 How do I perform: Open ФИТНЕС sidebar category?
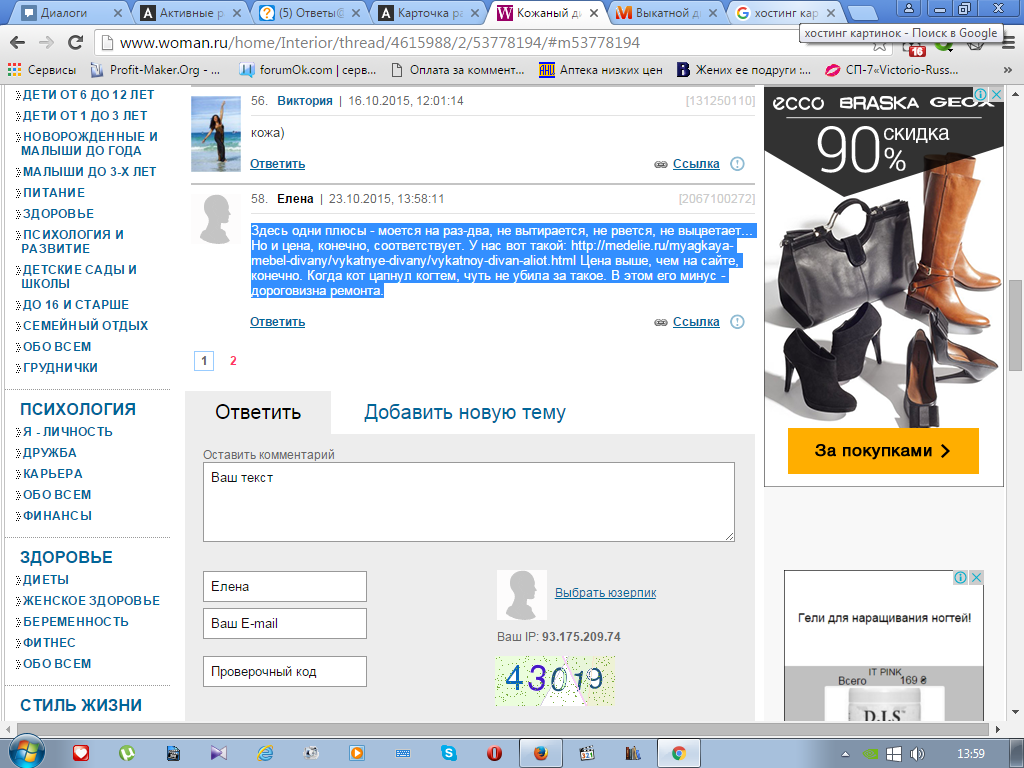(x=49, y=643)
